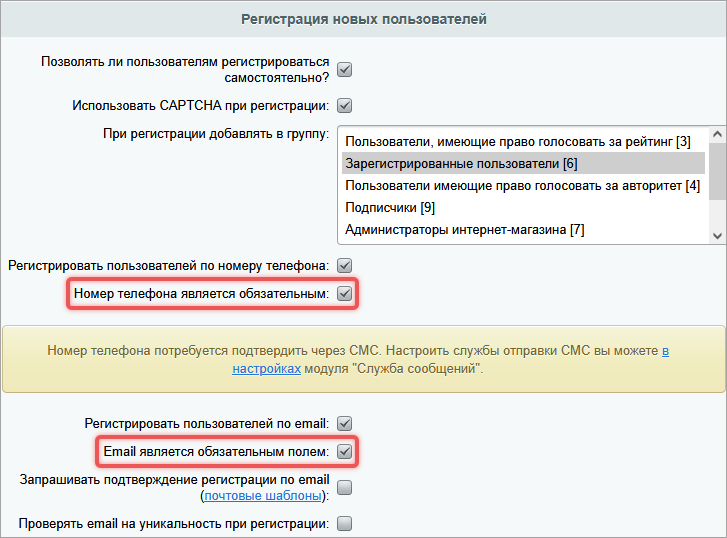
Task: Click the Регистрация новых пользователей section header
Action: pyautogui.click(x=363, y=19)
